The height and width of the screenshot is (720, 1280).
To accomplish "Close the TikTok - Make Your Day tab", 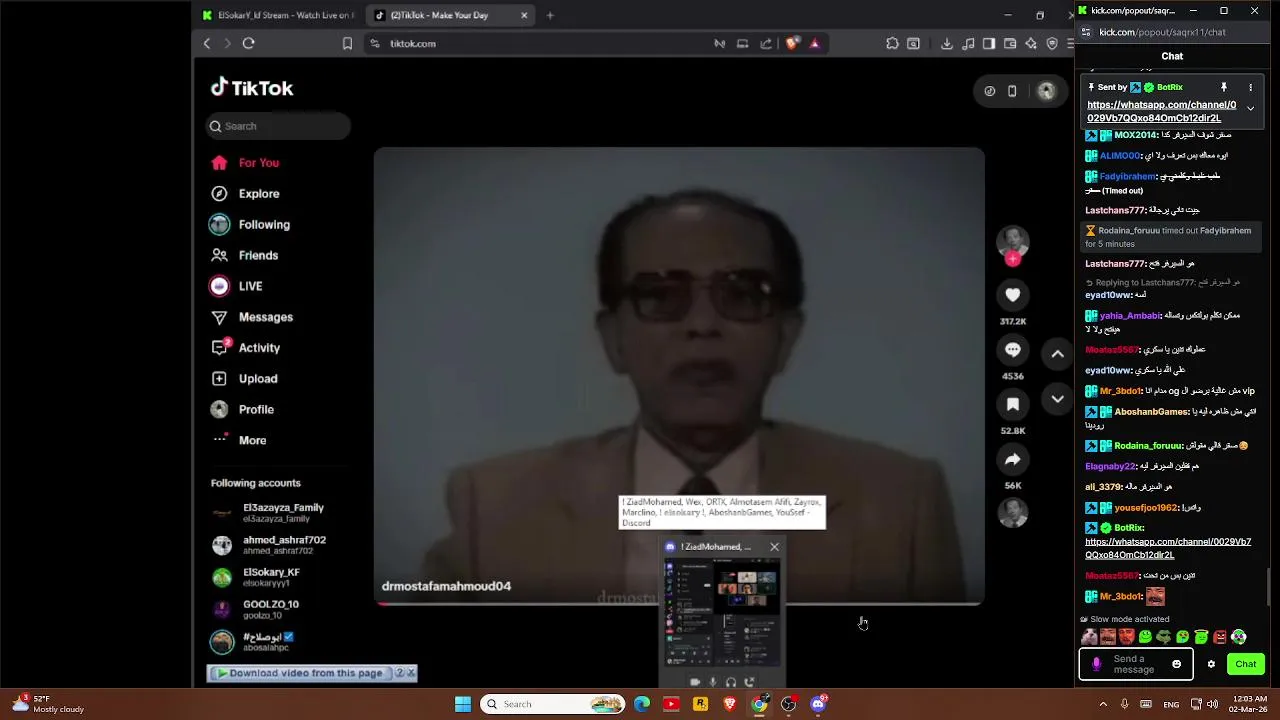I will (524, 15).
